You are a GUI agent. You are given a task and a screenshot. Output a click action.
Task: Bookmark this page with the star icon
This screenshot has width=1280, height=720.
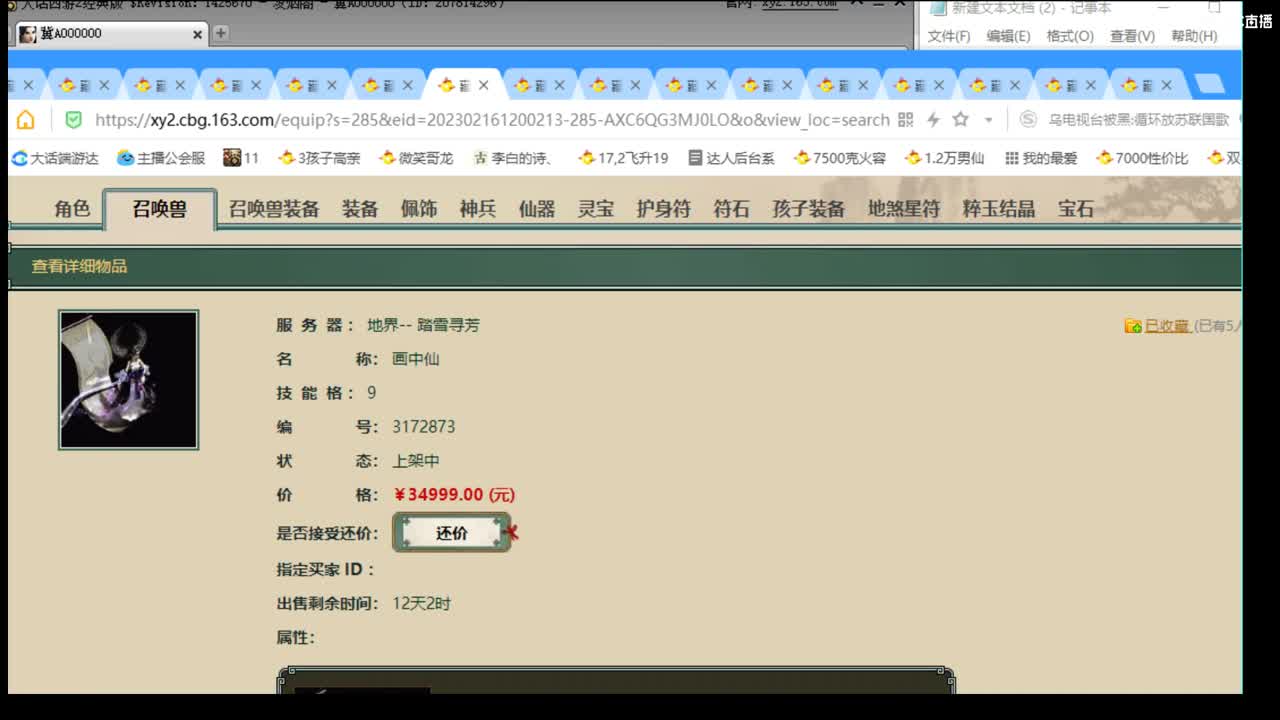(960, 120)
